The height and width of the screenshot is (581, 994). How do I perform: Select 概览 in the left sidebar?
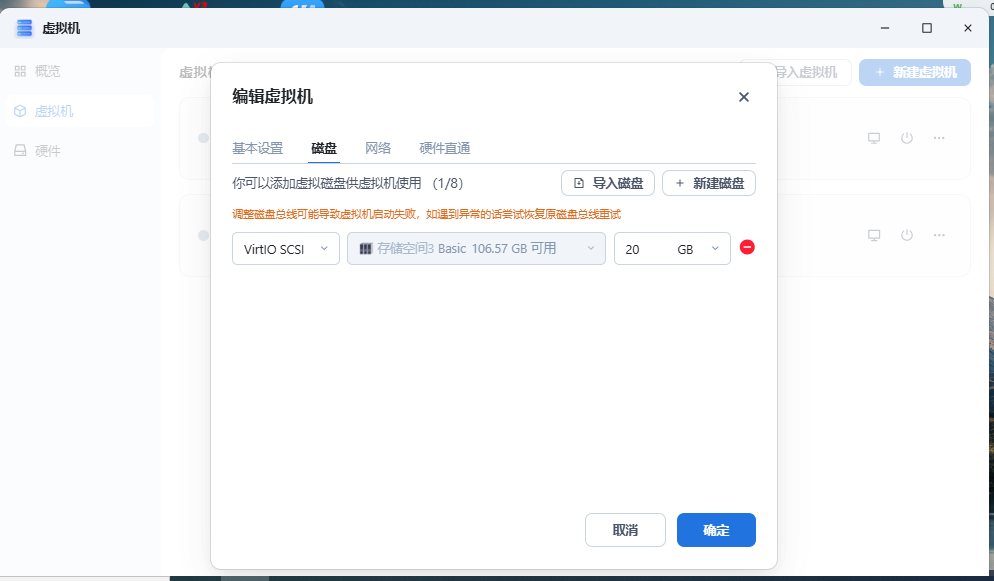[47, 71]
